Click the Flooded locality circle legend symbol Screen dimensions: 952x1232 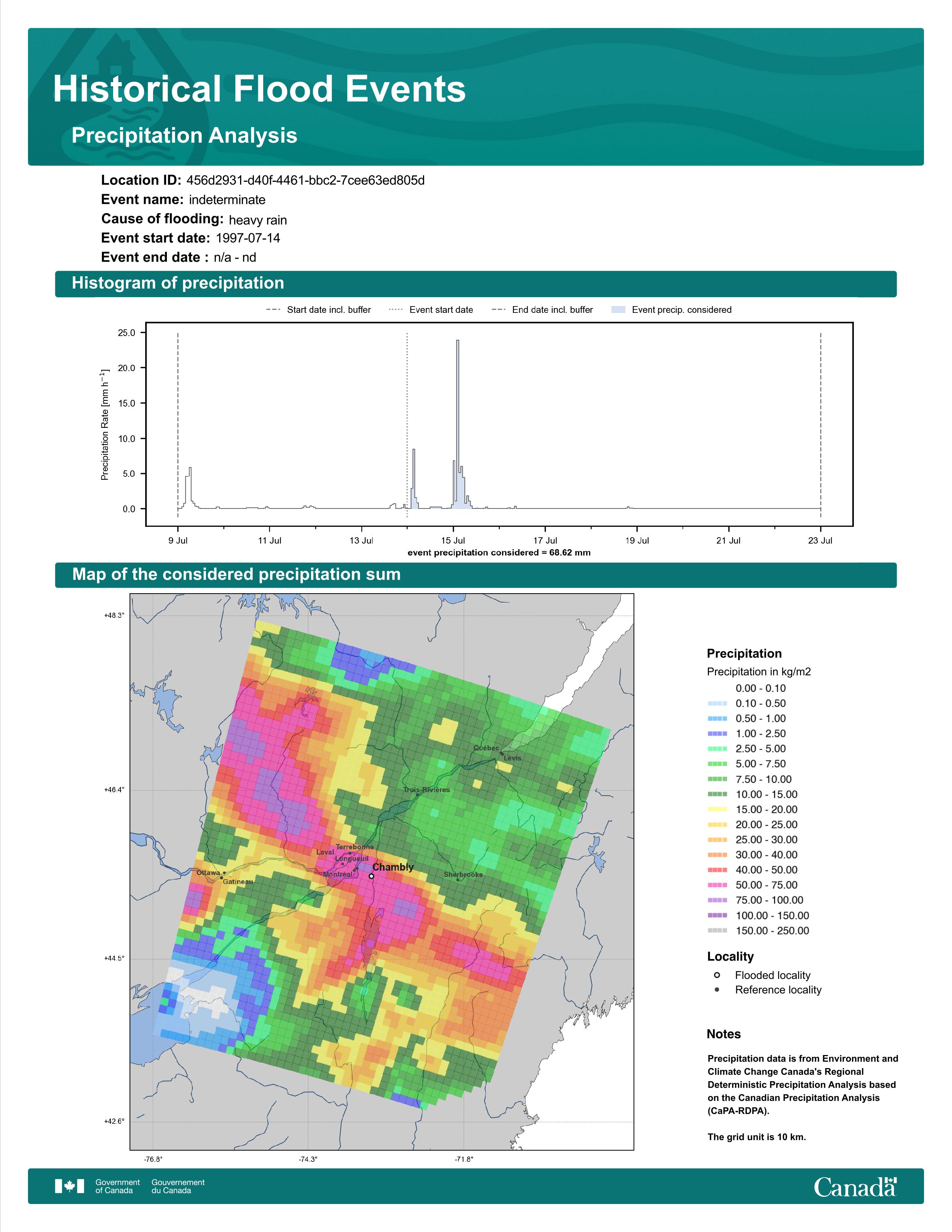pyautogui.click(x=717, y=975)
